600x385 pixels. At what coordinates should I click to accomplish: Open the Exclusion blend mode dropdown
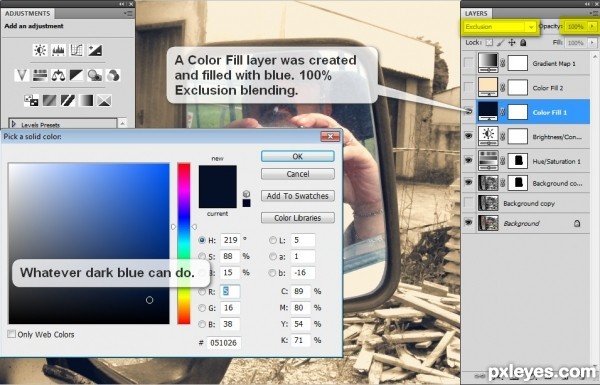tap(499, 27)
